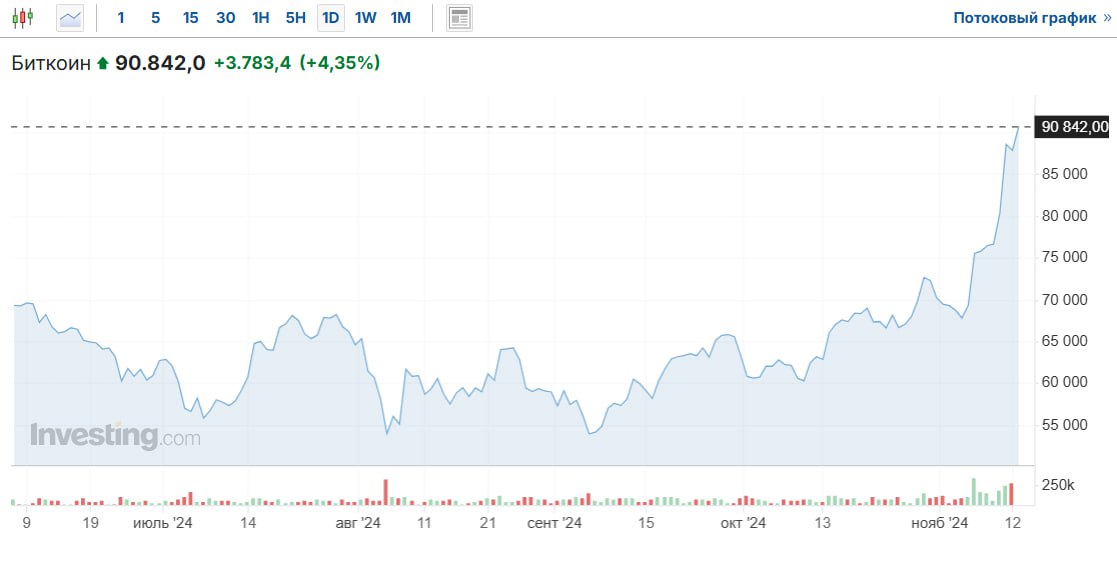Select the area chart type icon

point(70,18)
